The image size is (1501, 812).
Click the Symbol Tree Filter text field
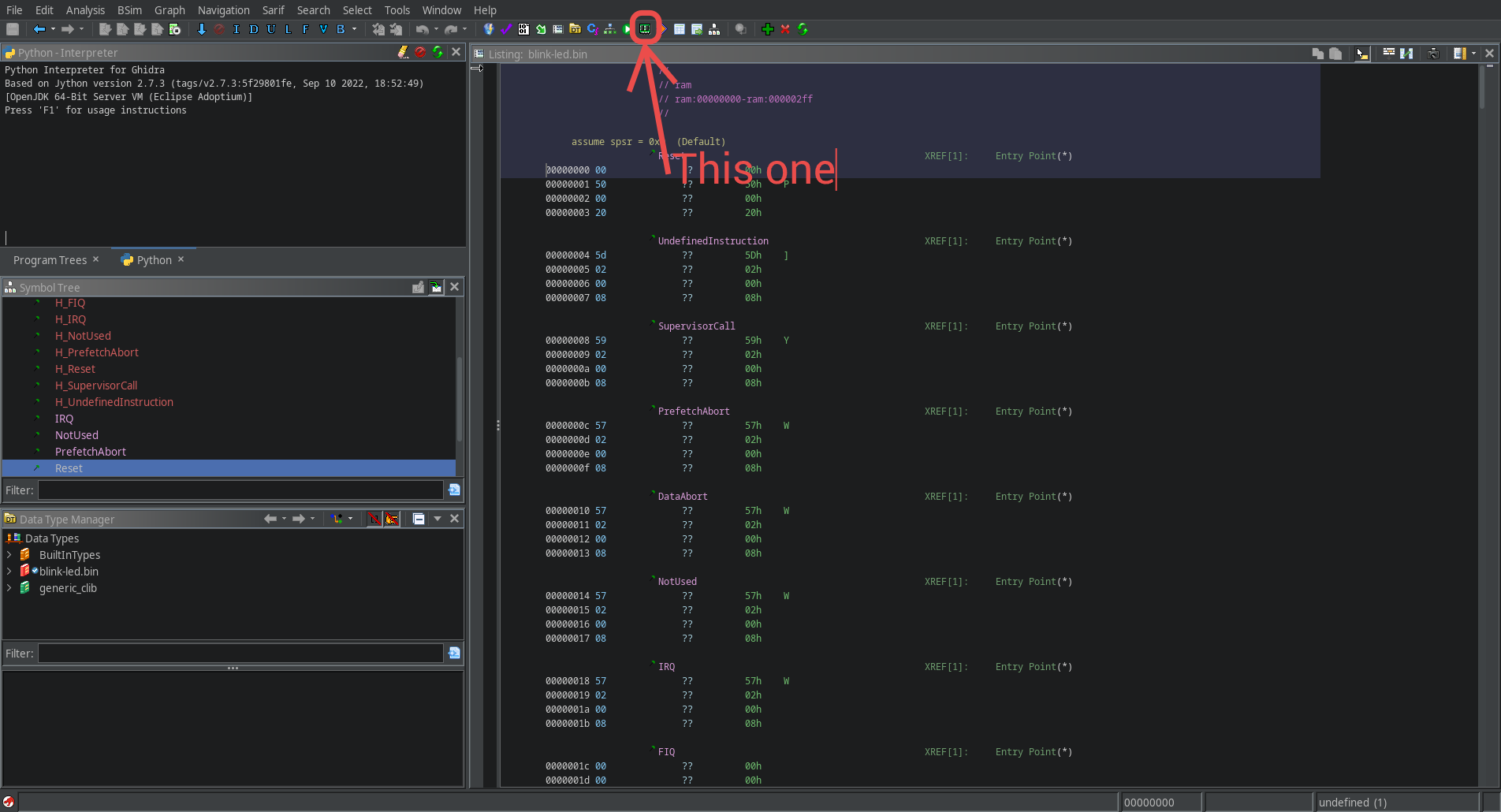click(240, 490)
